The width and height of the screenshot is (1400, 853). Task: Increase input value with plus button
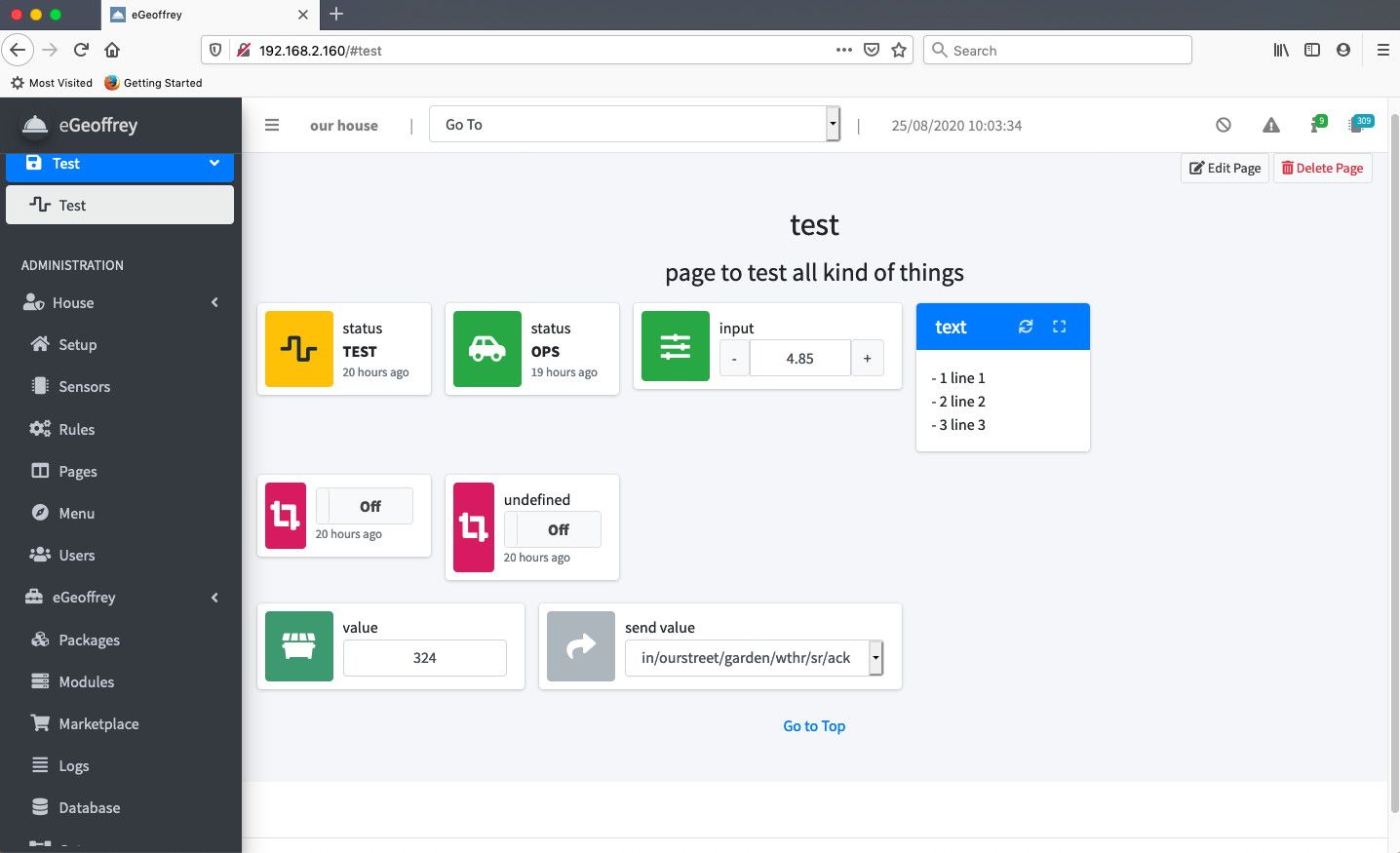click(x=868, y=358)
